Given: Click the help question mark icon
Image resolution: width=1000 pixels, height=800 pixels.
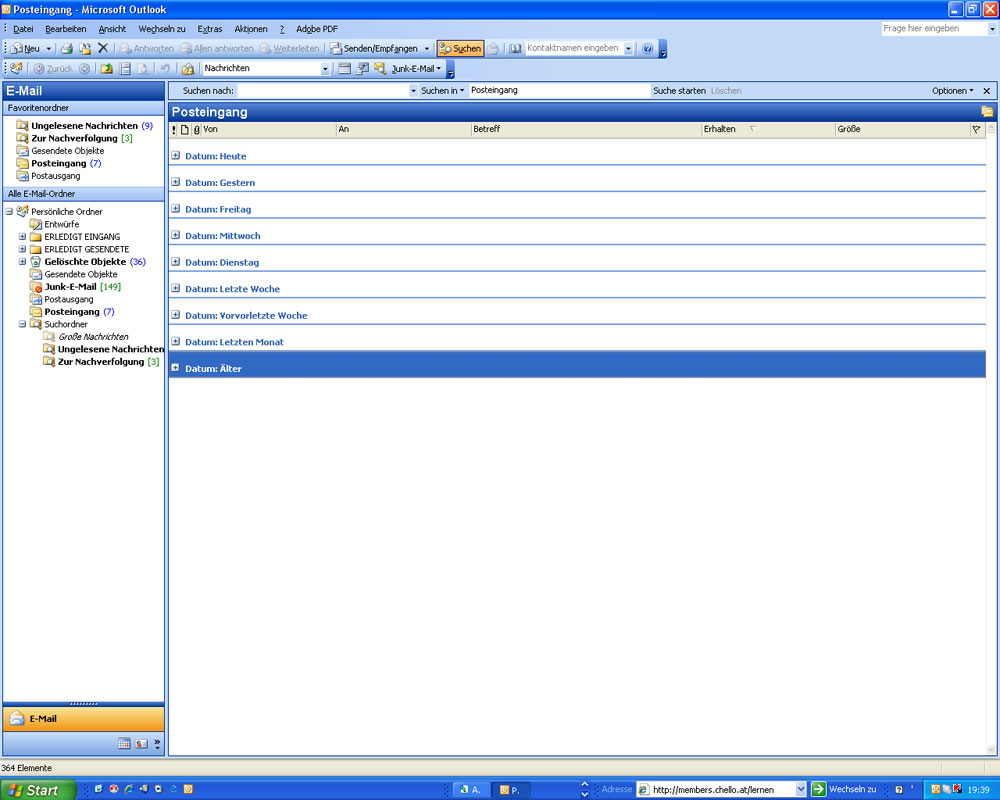Looking at the screenshot, I should pyautogui.click(x=647, y=48).
